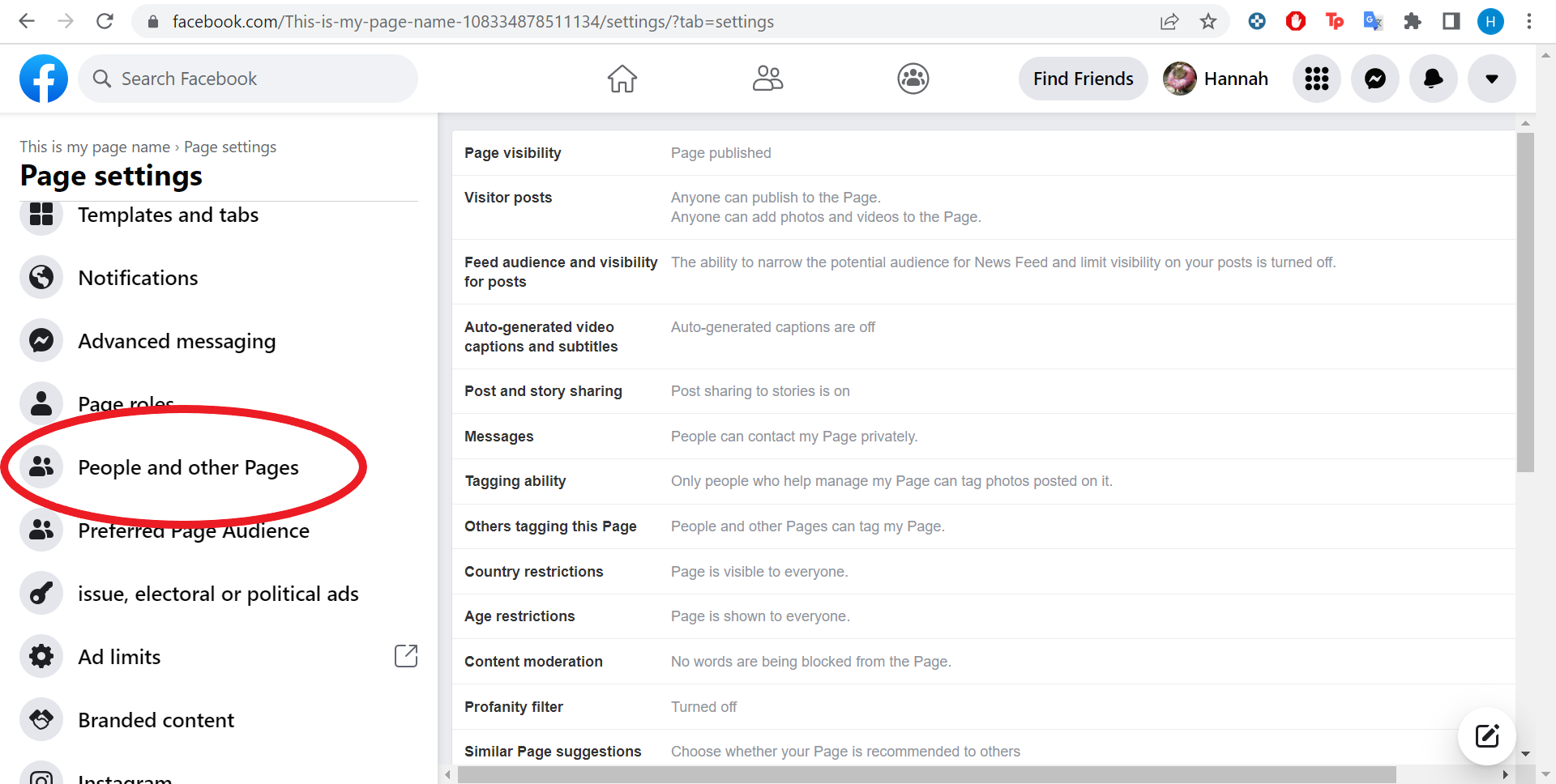Screen dimensions: 1556x784
Task: Edit Feed audience and visibility for posts
Action: tap(983, 272)
